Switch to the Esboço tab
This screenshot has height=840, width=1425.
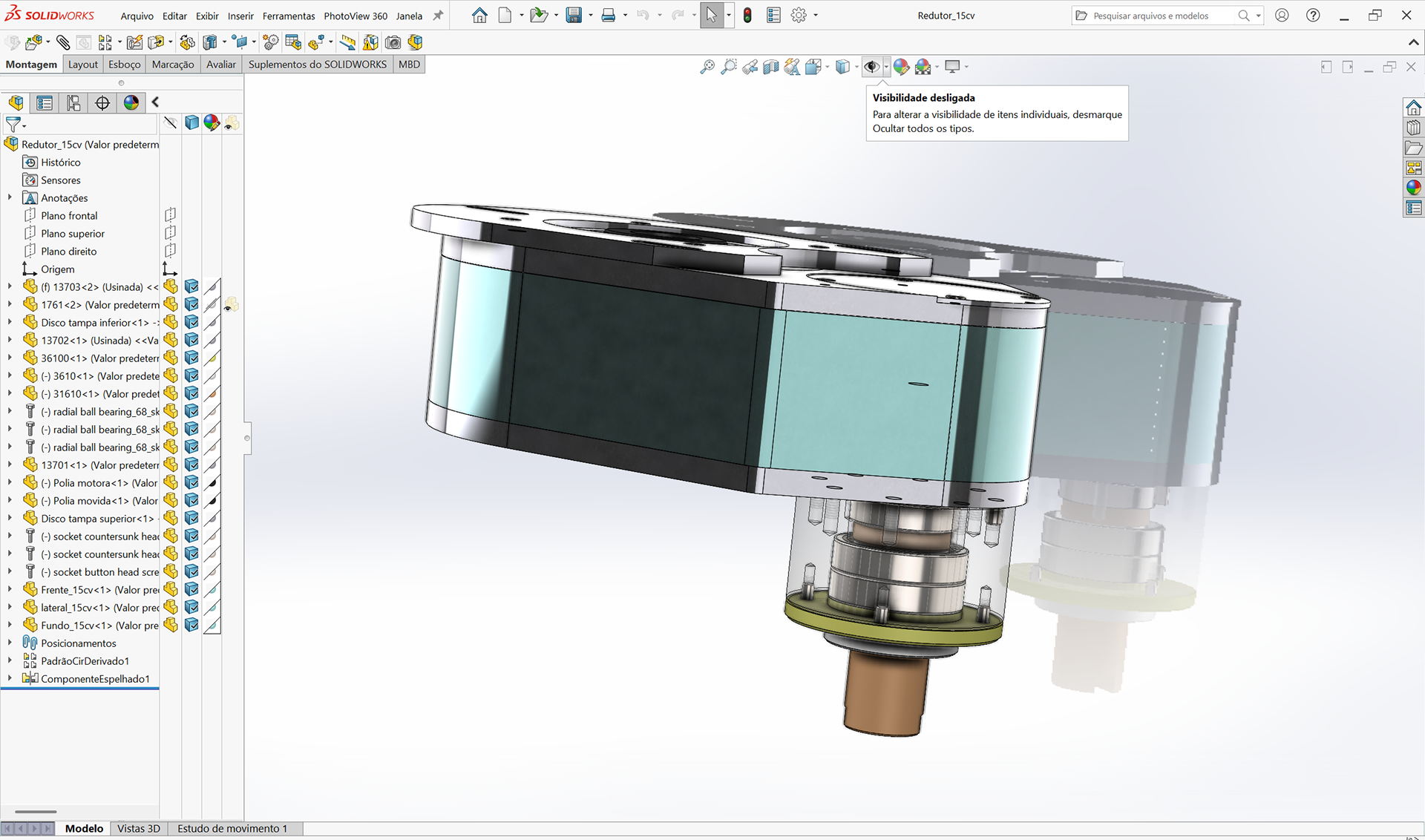(125, 65)
